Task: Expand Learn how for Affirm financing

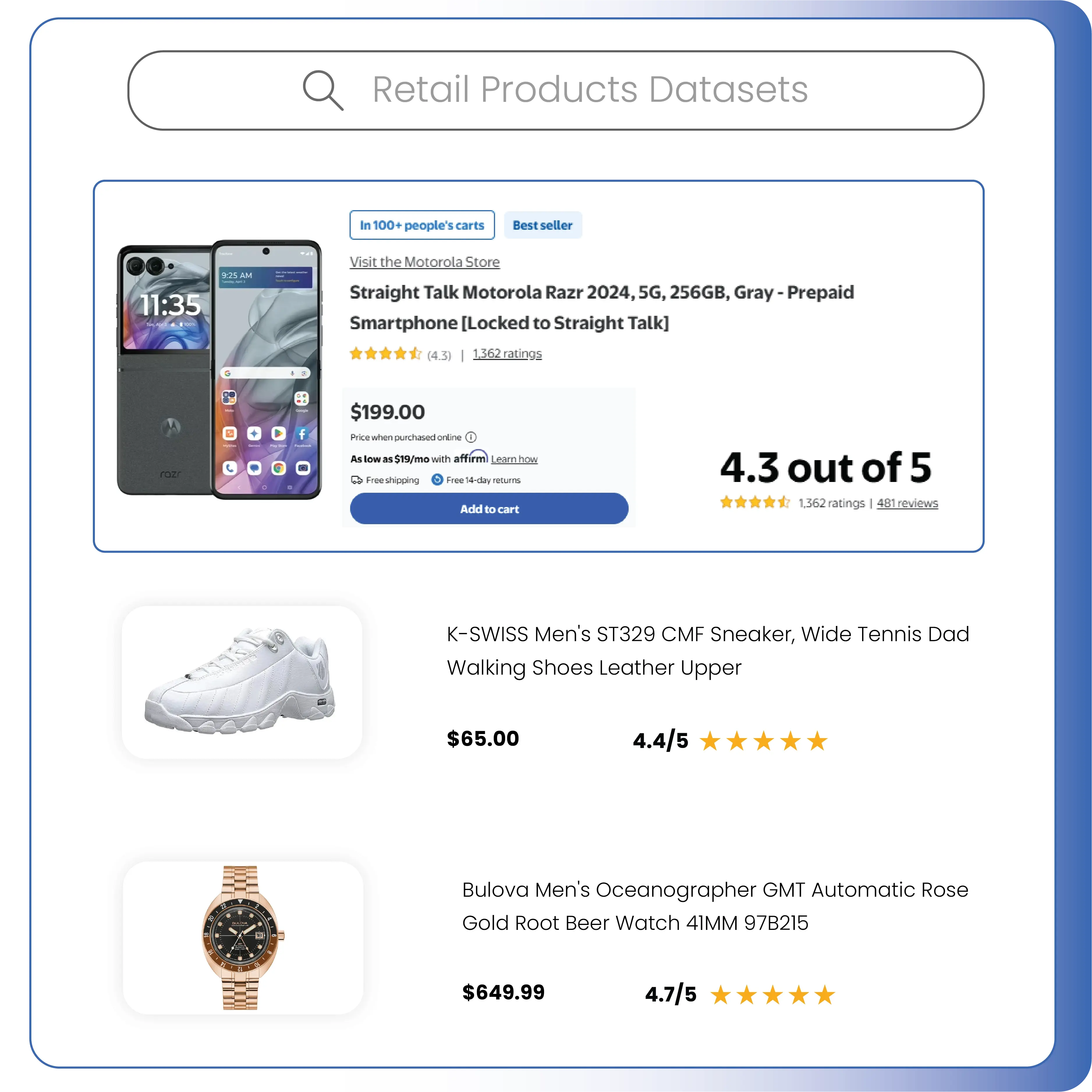Action: click(x=514, y=459)
